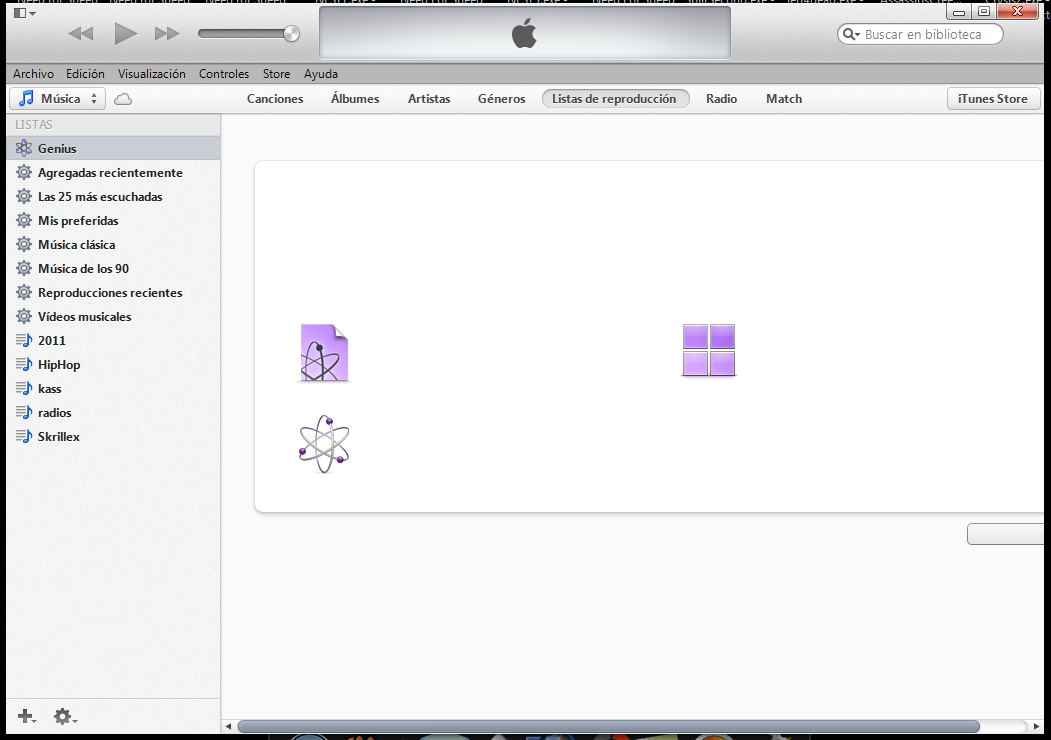The image size is (1051, 740).
Task: Select Agregadas recientemente smart playlist
Action: point(113,172)
